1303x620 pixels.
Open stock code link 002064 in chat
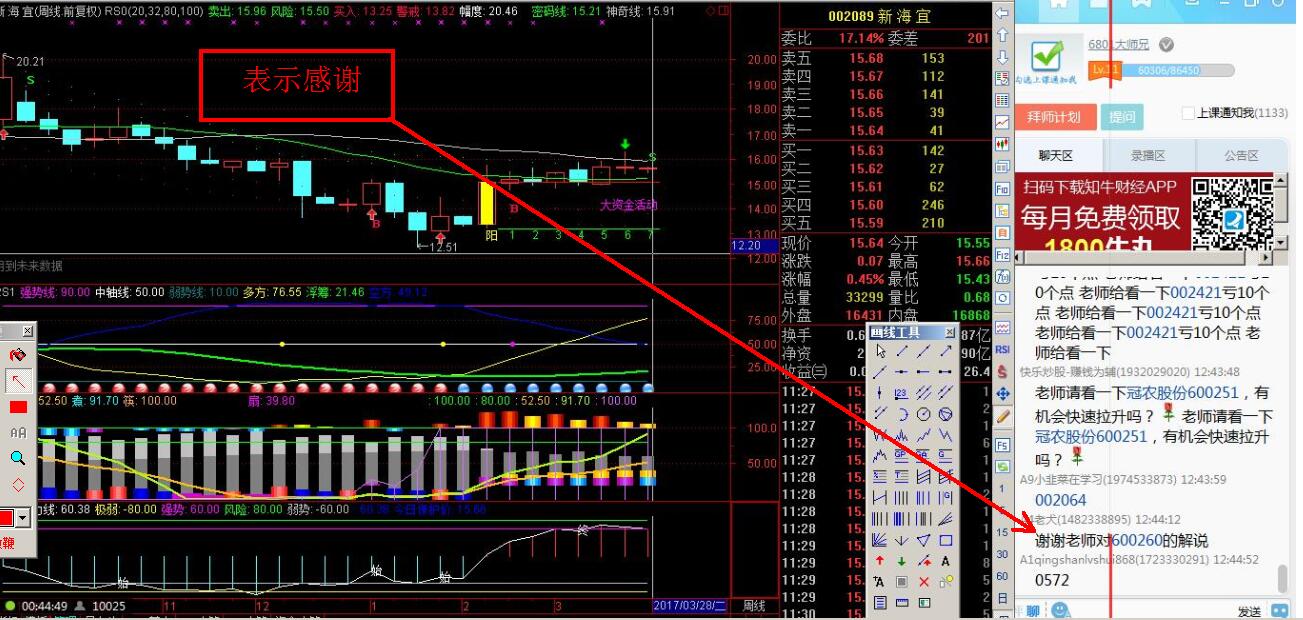pos(1060,500)
